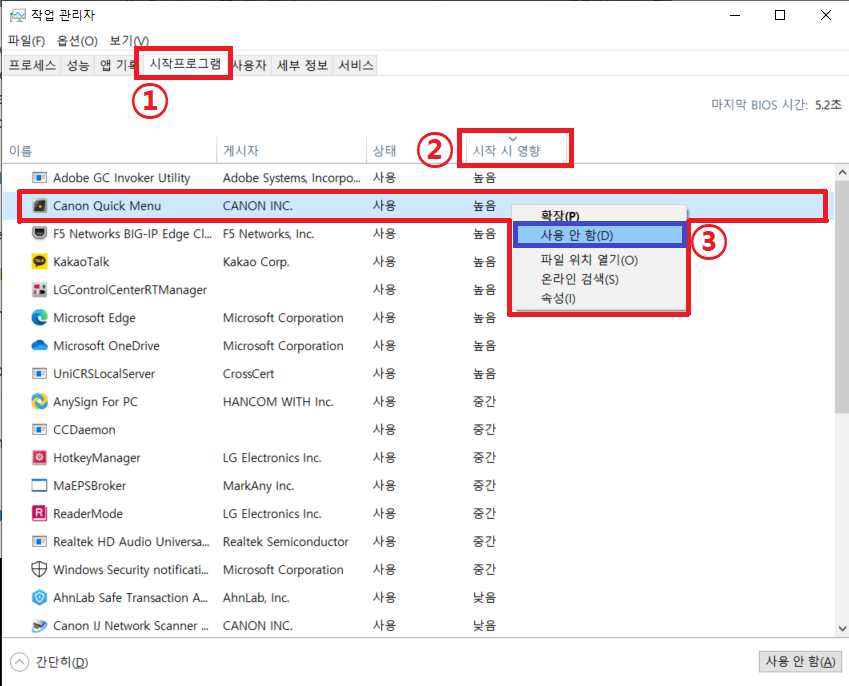849x686 pixels.
Task: Click the Task Manager title bar icon
Action: [x=17, y=15]
